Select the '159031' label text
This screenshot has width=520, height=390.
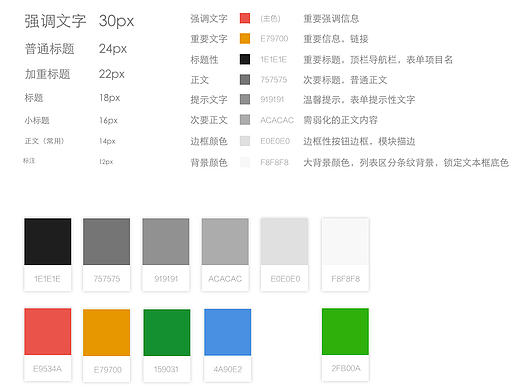coord(166,369)
